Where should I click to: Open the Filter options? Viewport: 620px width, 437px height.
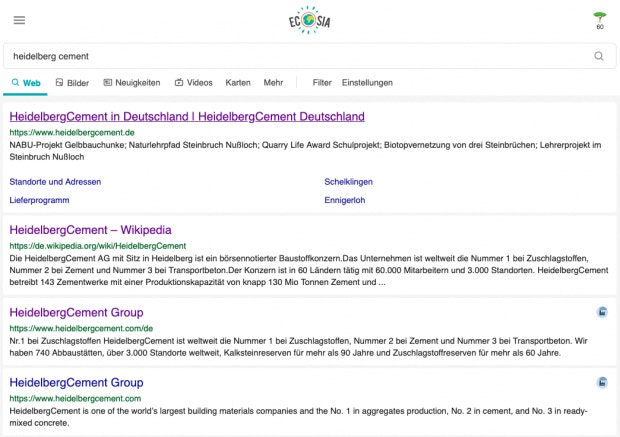point(322,83)
